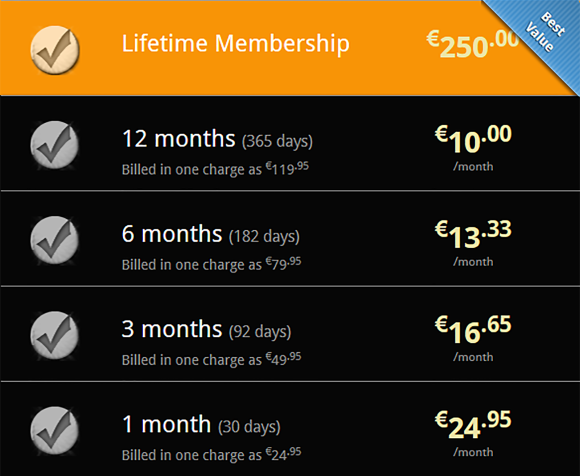Click the €24.95 per month price
The image size is (580, 476).
click(473, 424)
